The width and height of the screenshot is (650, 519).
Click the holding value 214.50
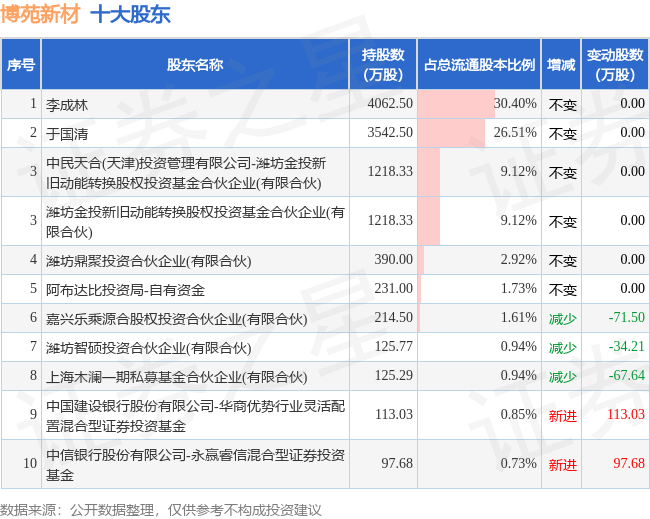[394, 317]
